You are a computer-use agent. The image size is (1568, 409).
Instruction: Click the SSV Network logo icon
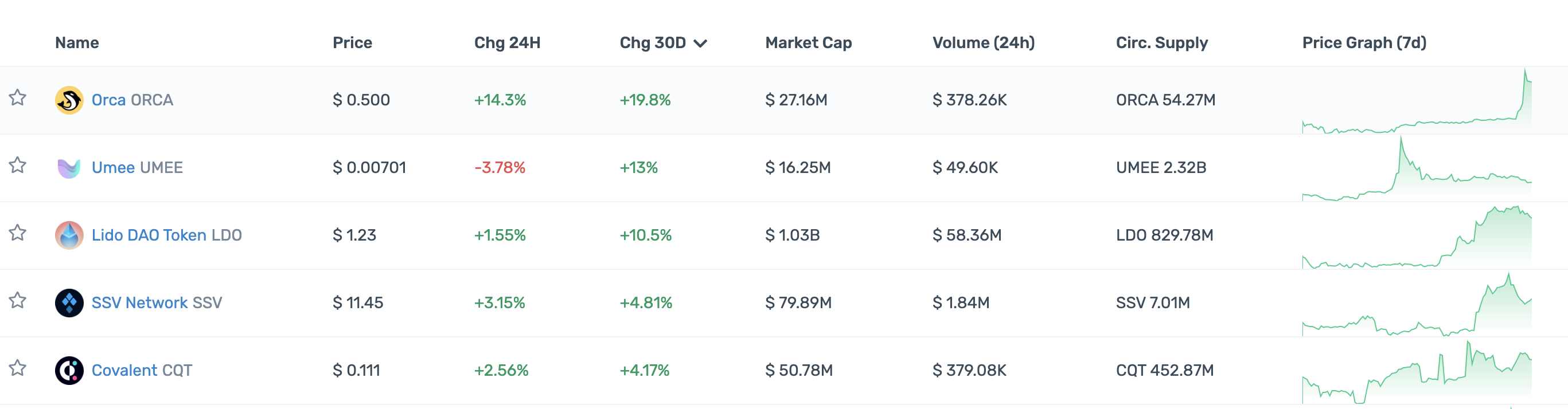click(69, 302)
